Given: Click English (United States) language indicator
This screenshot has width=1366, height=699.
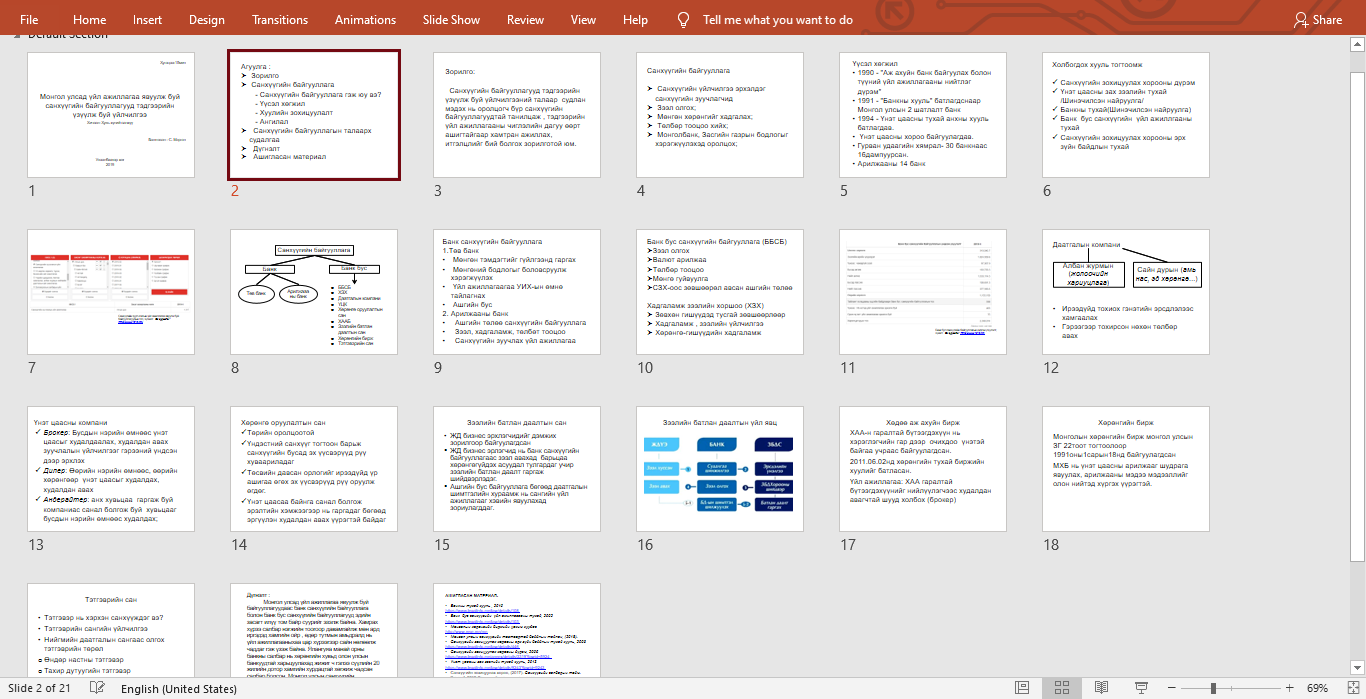Looking at the screenshot, I should (179, 689).
